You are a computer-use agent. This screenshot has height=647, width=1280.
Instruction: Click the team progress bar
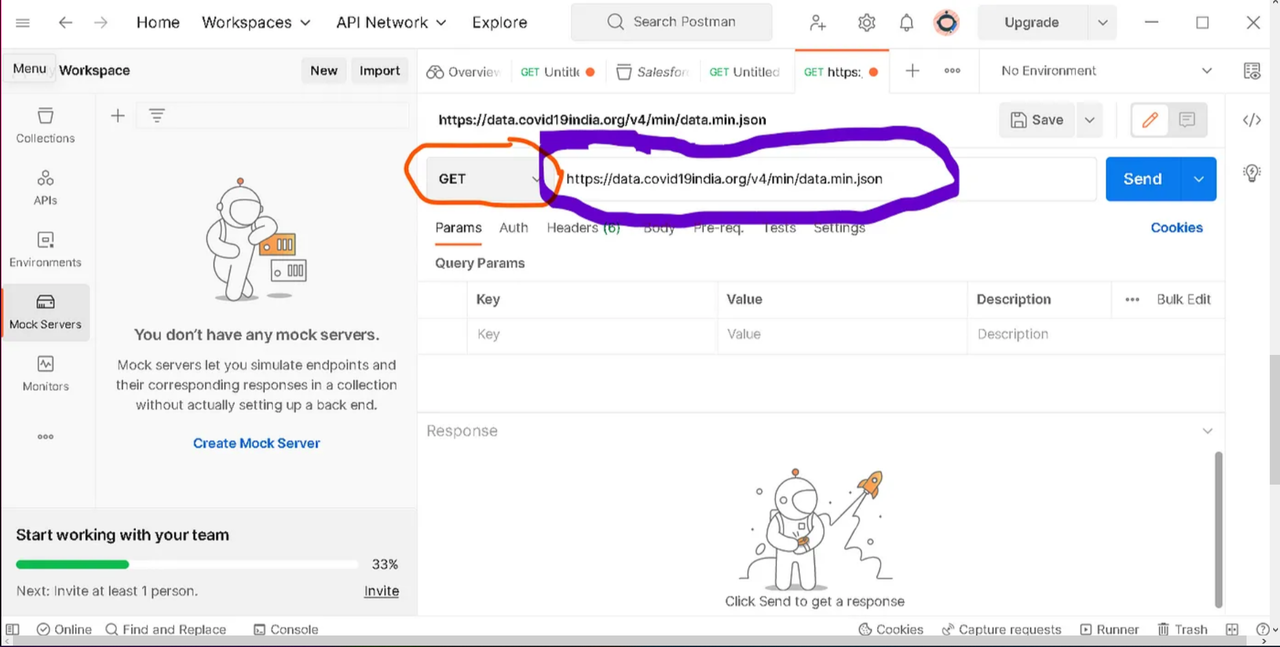pyautogui.click(x=187, y=564)
